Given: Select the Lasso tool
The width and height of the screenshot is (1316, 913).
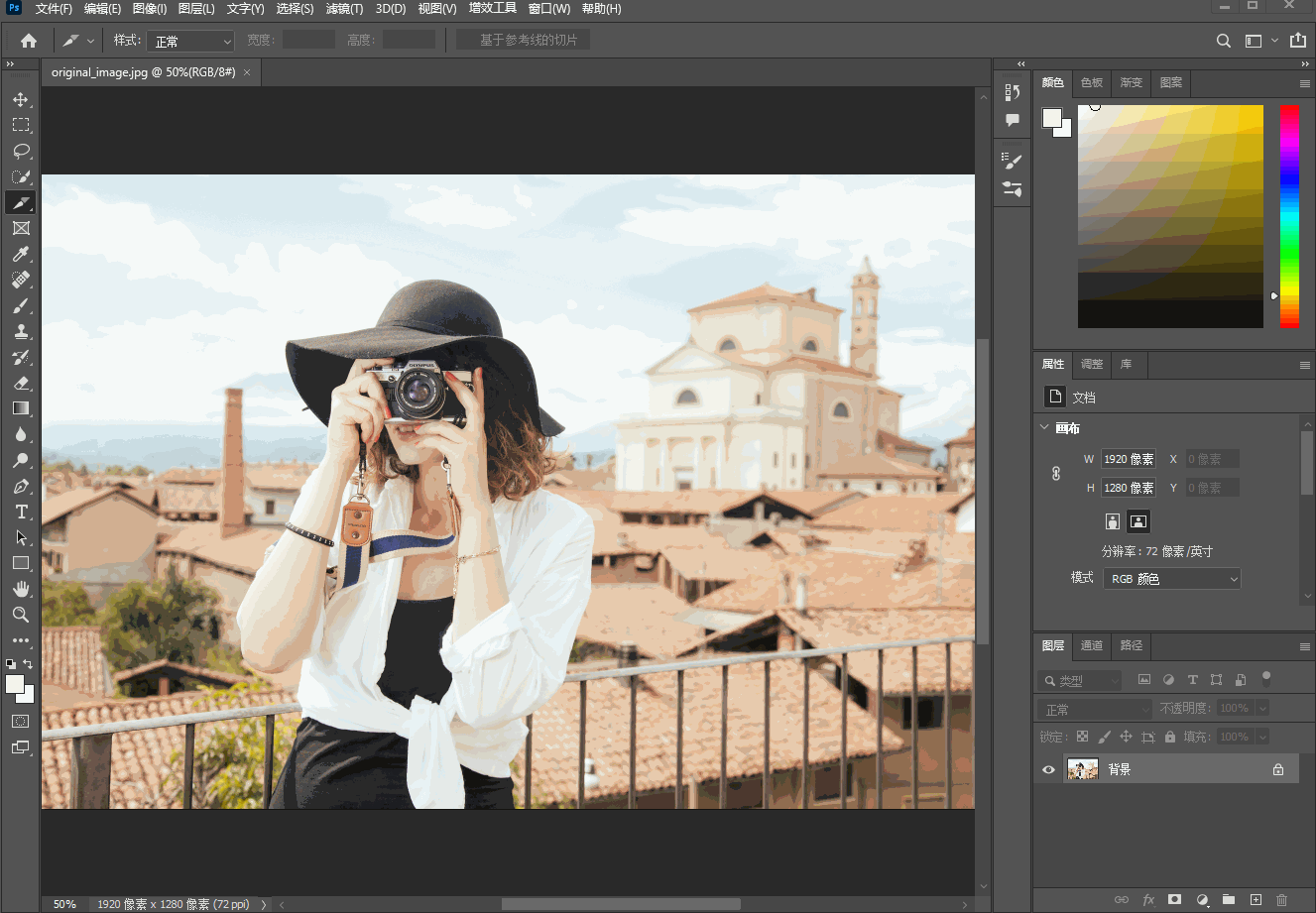Looking at the screenshot, I should click(x=21, y=151).
